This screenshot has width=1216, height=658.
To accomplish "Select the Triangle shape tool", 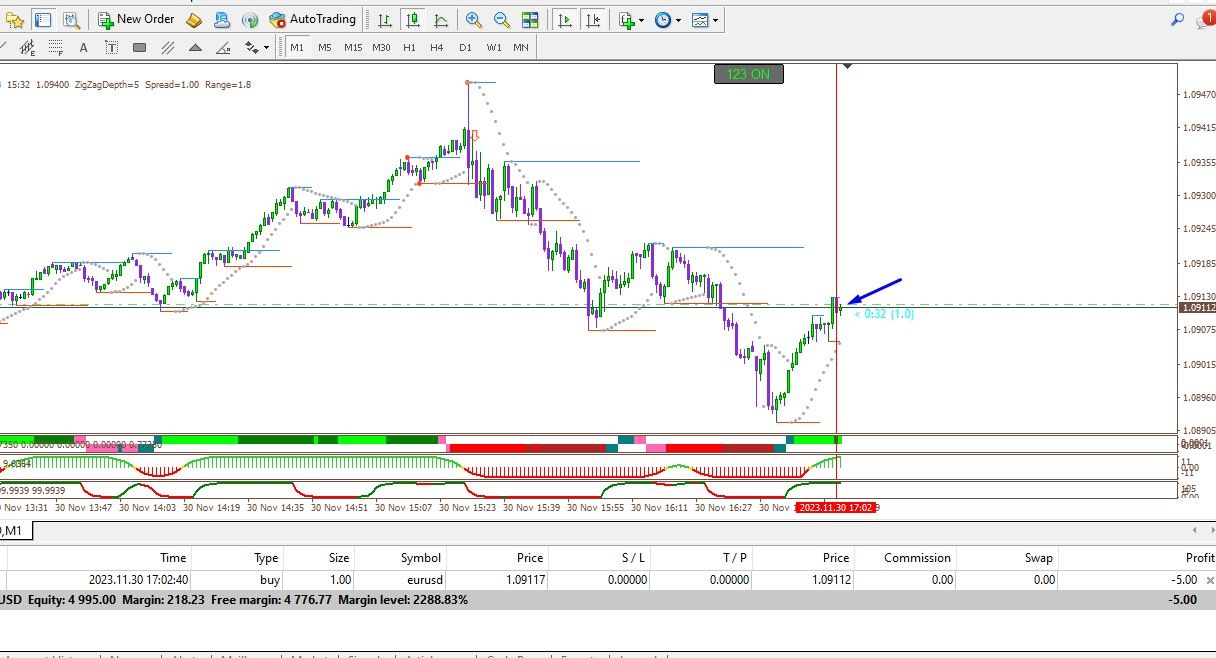I will click(x=196, y=47).
